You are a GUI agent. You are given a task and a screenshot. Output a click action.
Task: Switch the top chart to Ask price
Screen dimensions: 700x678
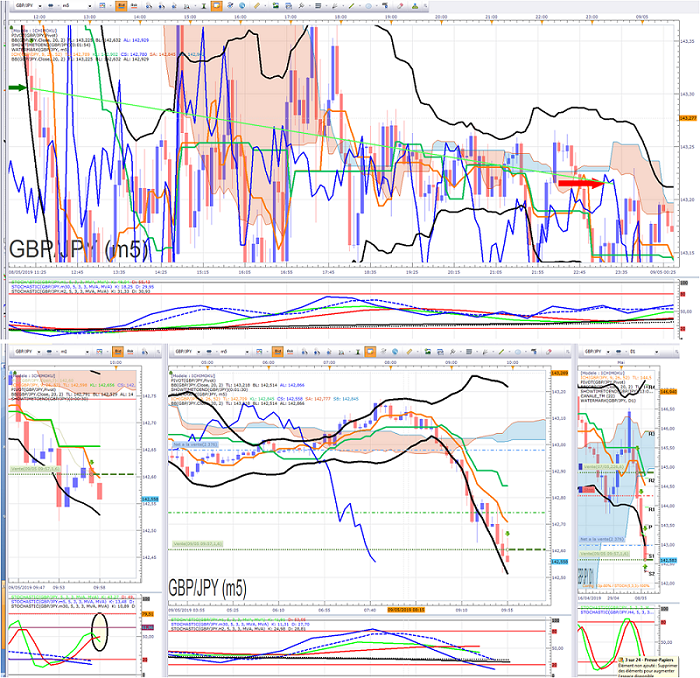point(134,6)
